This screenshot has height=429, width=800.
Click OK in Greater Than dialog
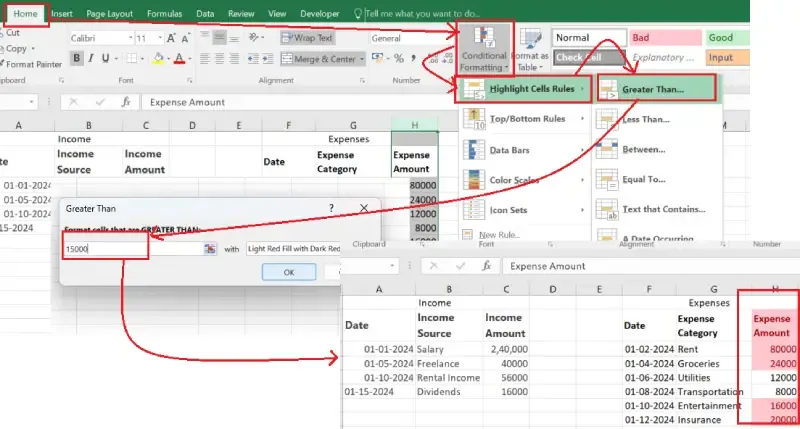pyautogui.click(x=289, y=272)
